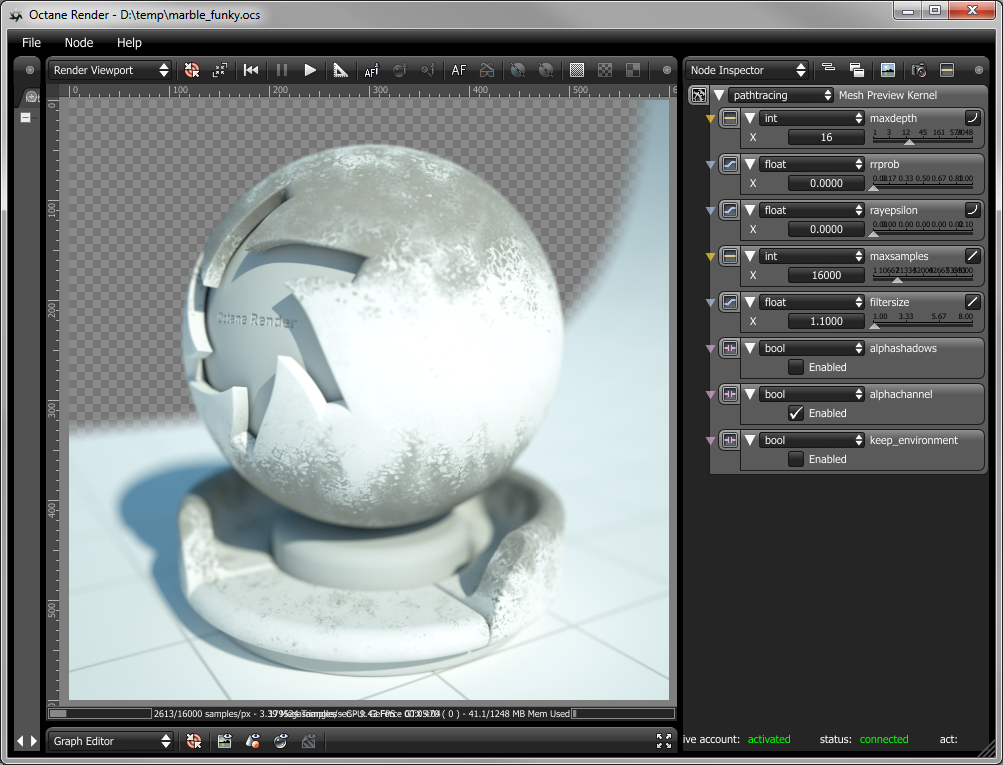
Task: Click the recenter icon in Graph Editor toolbar
Action: pyautogui.click(x=194, y=741)
